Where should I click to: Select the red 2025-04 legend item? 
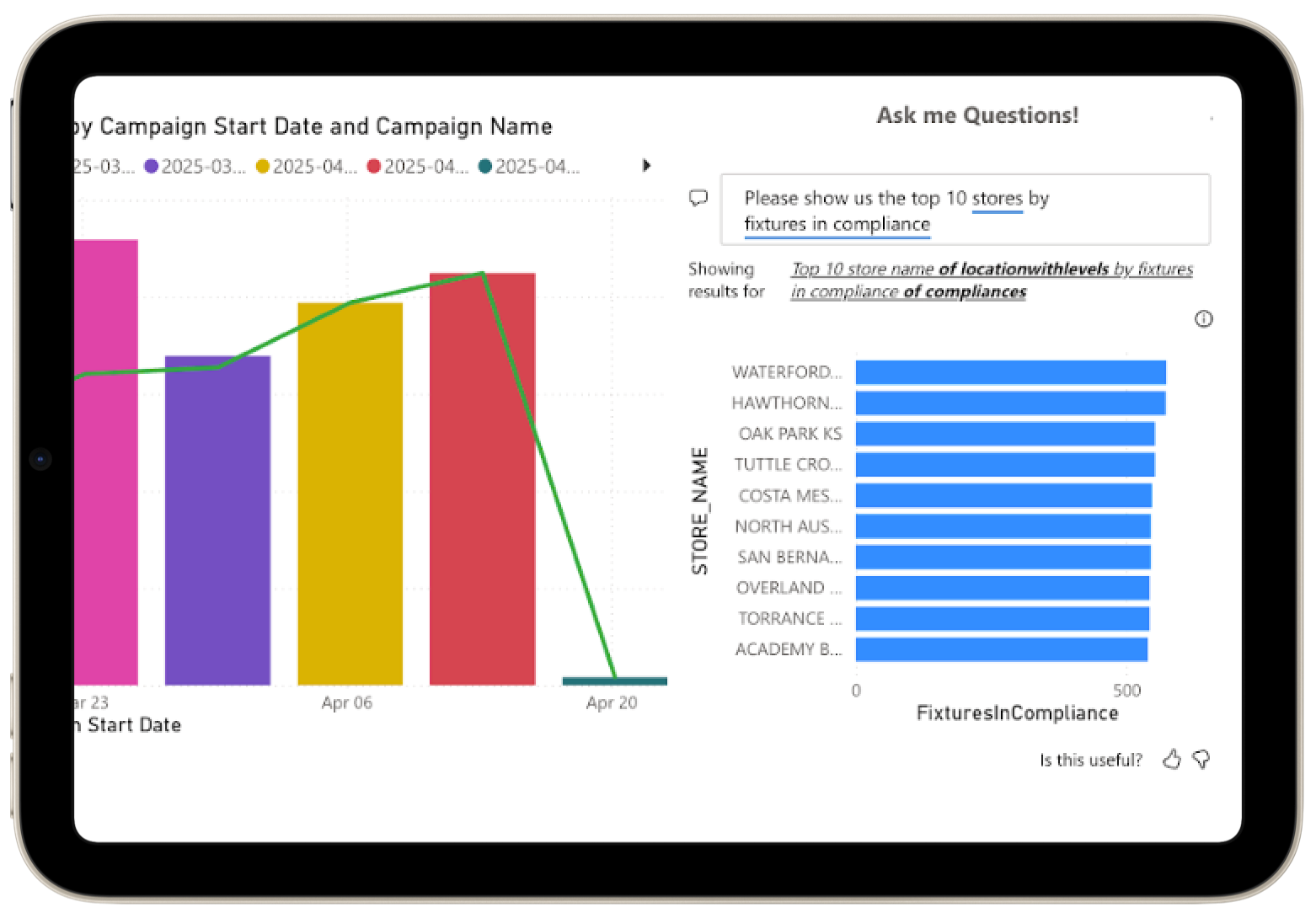pos(418,167)
